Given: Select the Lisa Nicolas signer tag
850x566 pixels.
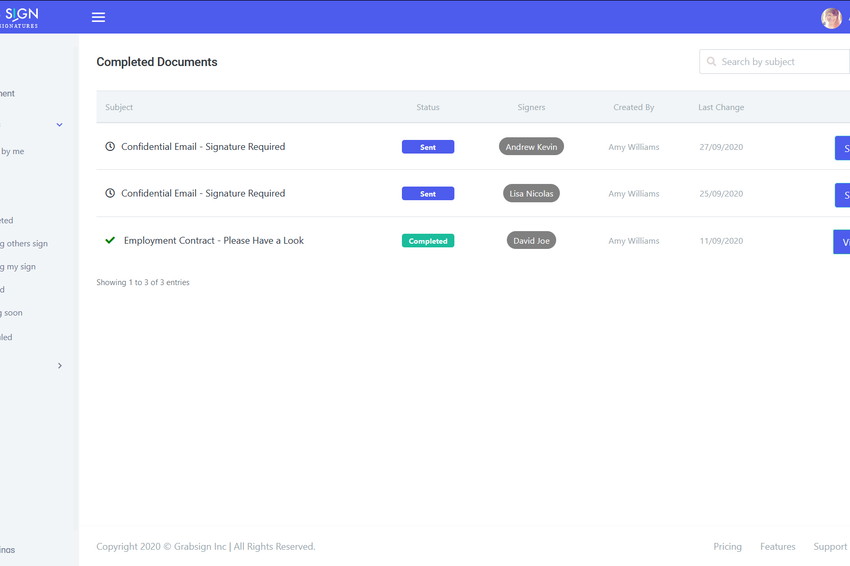Looking at the screenshot, I should [531, 193].
